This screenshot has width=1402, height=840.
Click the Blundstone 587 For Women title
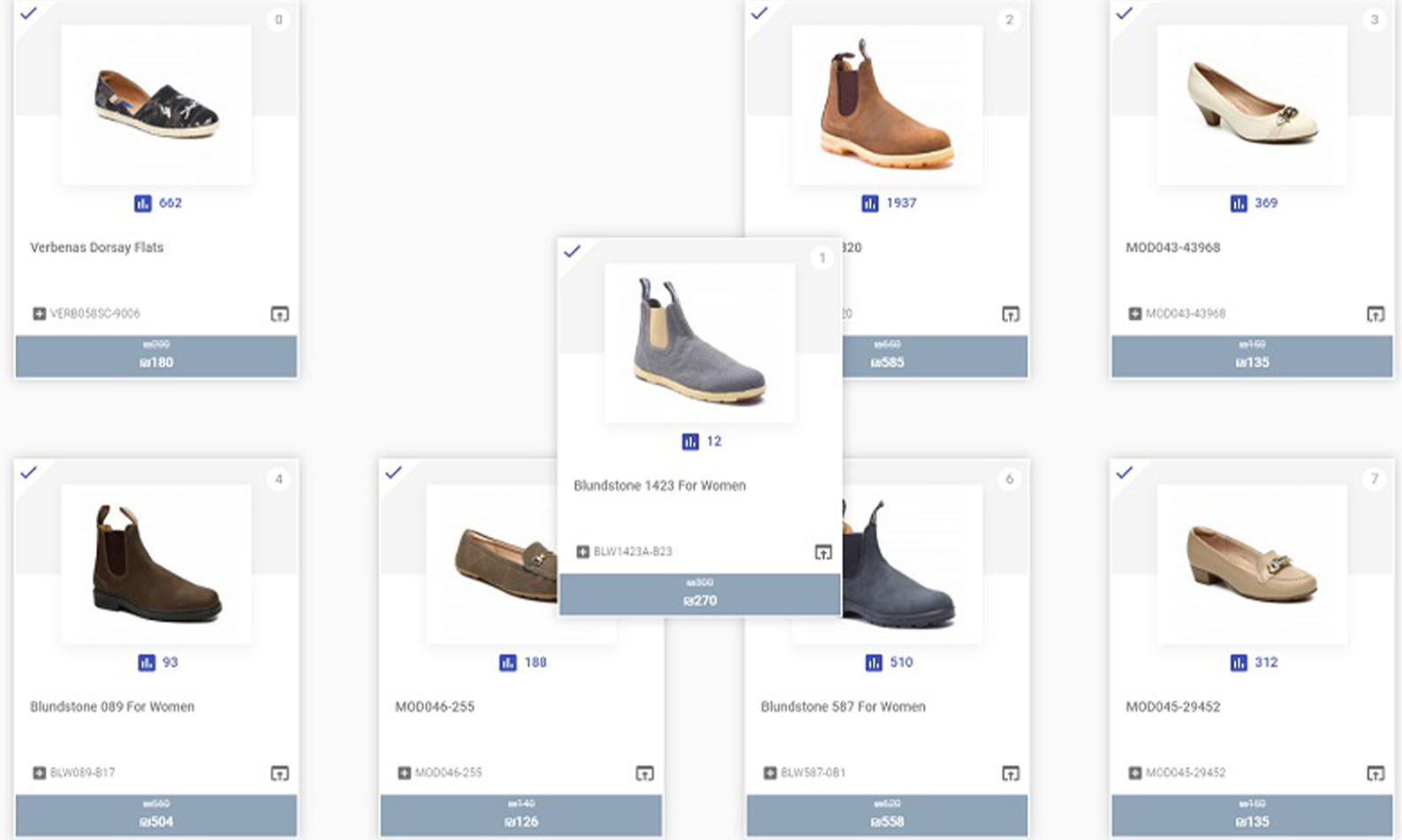(843, 707)
